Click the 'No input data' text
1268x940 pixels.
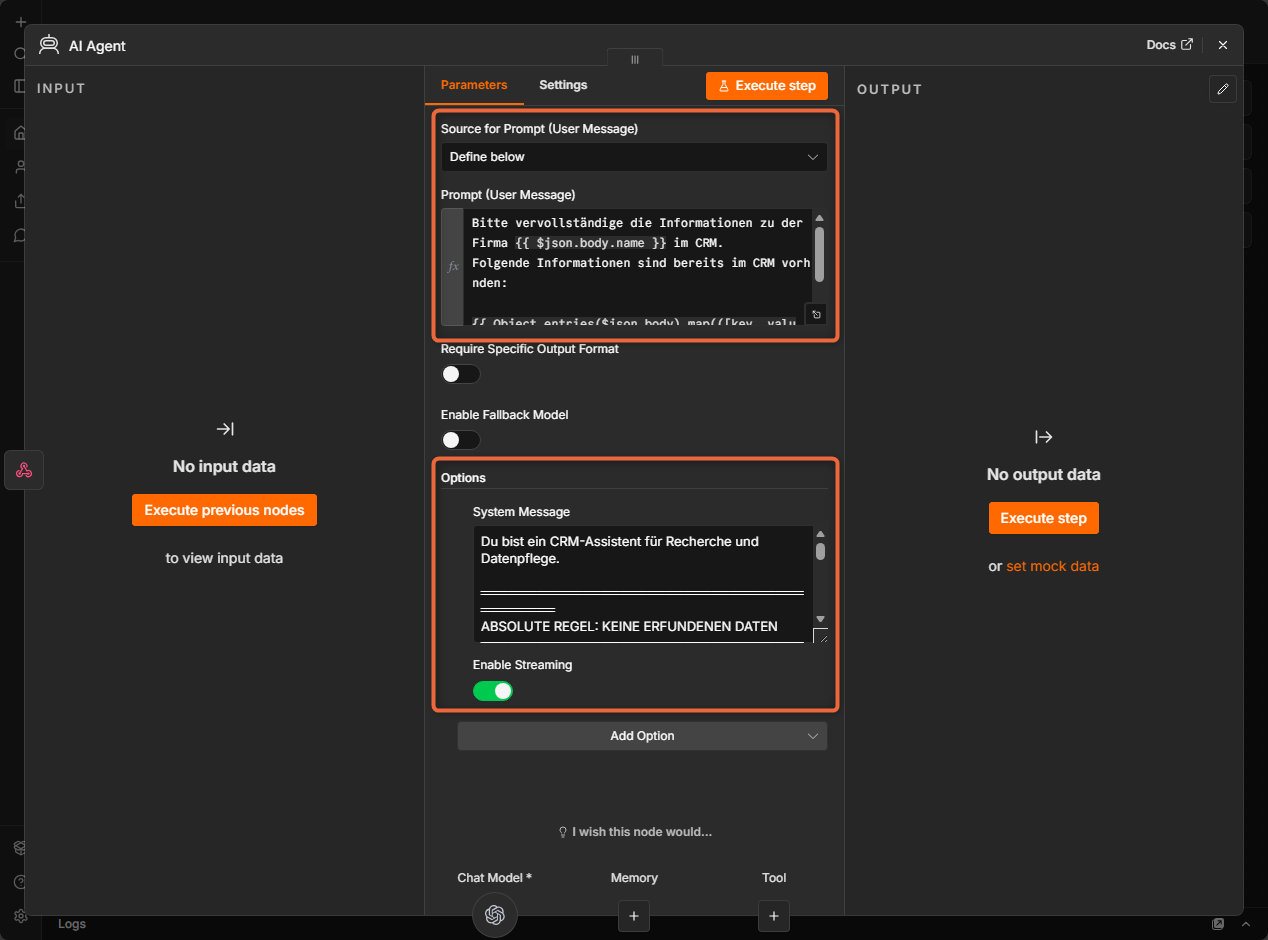224,467
